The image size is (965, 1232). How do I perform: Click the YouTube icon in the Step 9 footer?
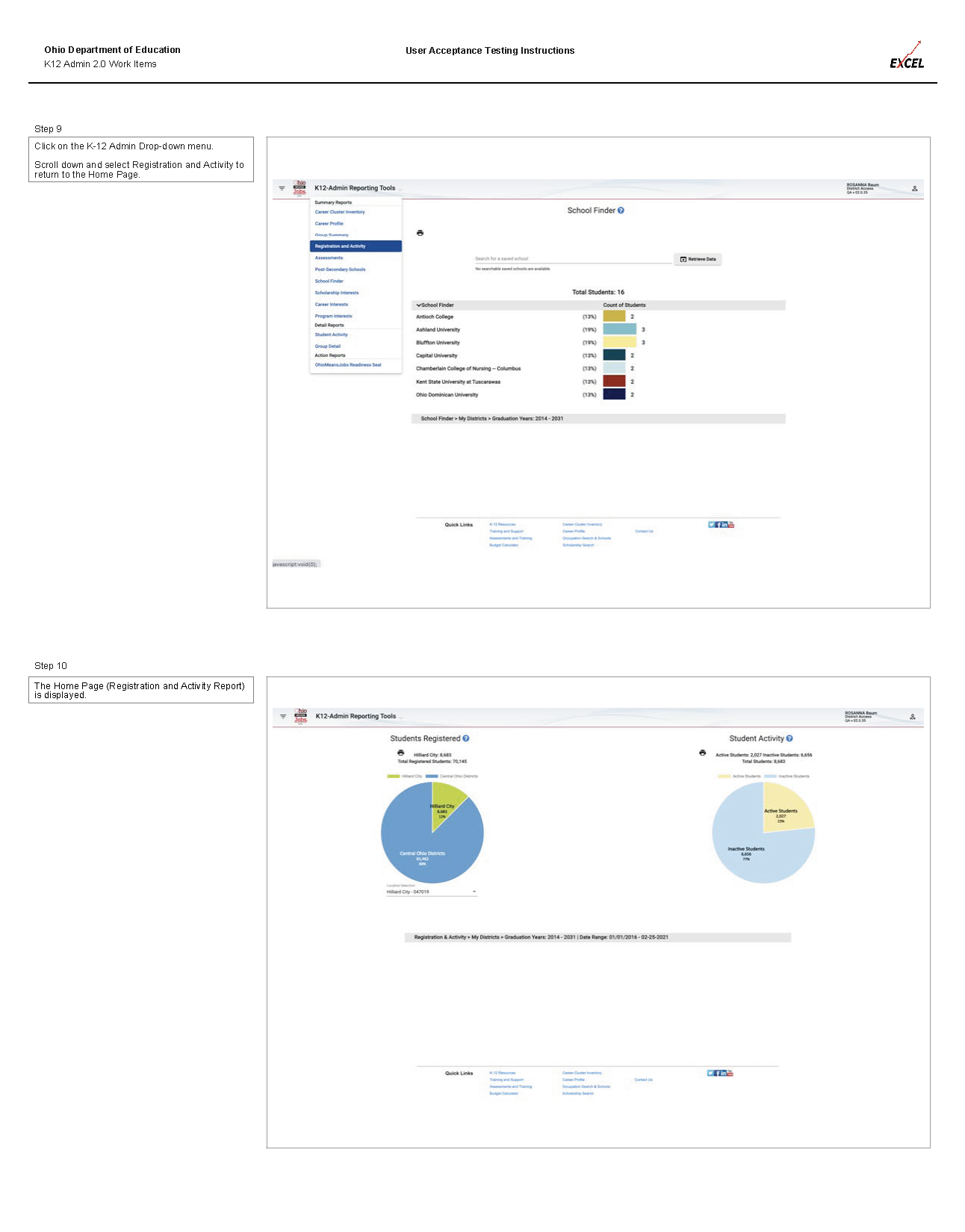(x=731, y=524)
